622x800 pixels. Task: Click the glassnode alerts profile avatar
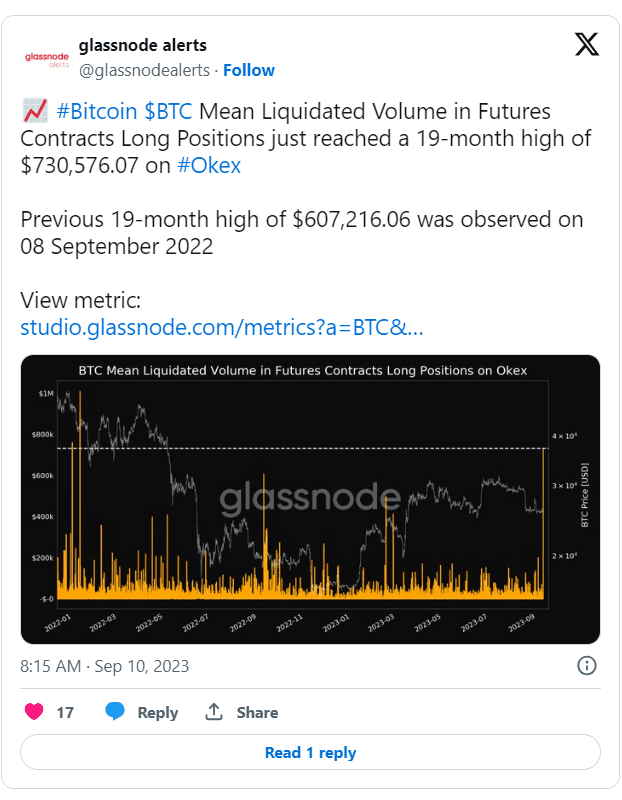point(47,57)
